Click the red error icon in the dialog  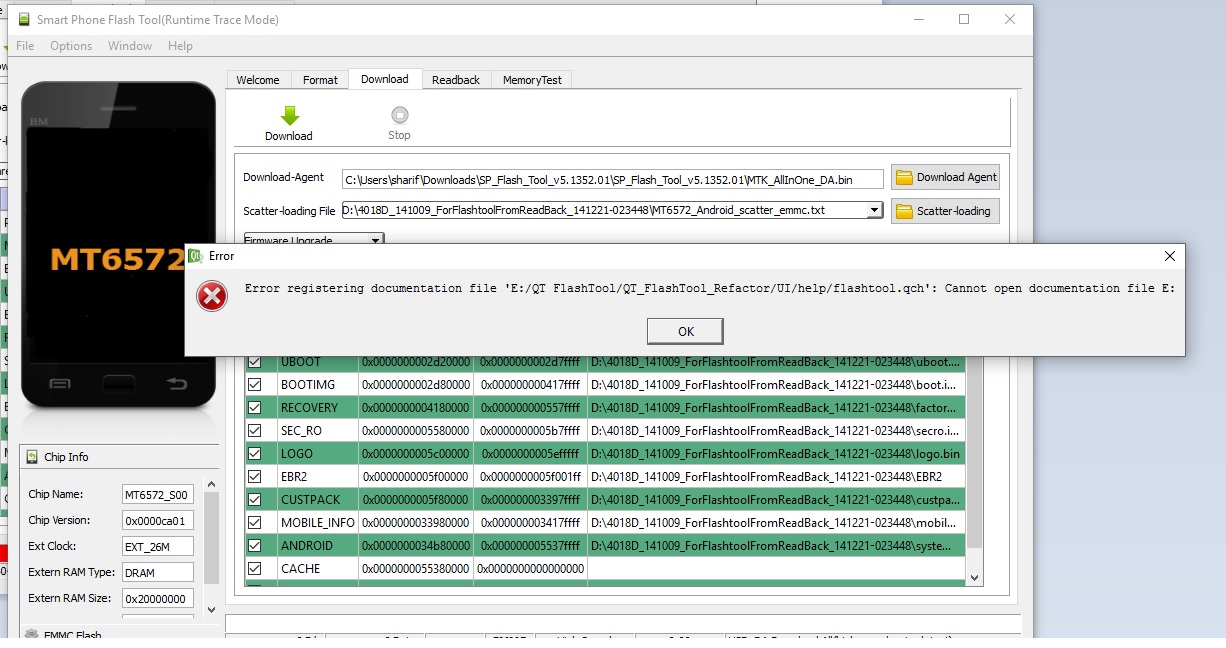[x=212, y=296]
